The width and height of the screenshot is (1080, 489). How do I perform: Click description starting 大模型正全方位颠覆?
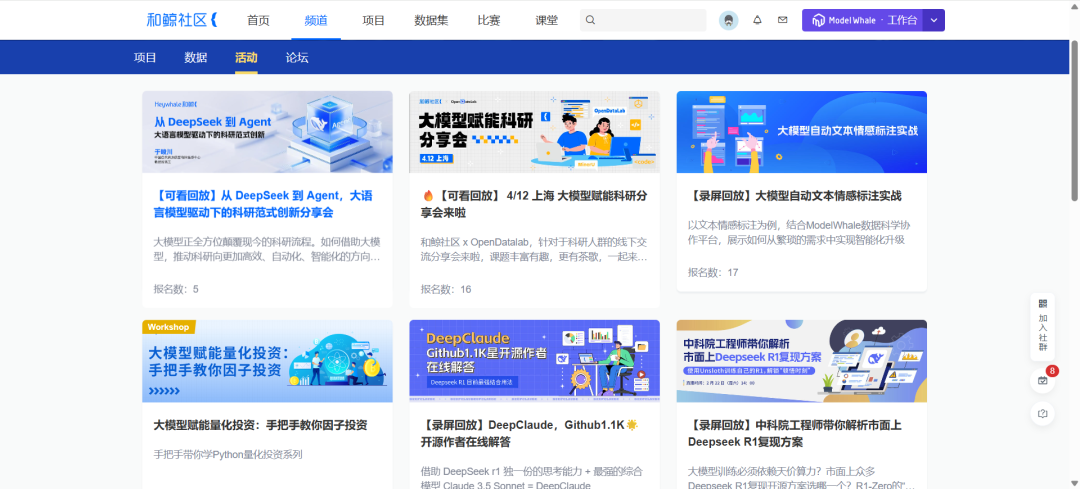tap(267, 250)
